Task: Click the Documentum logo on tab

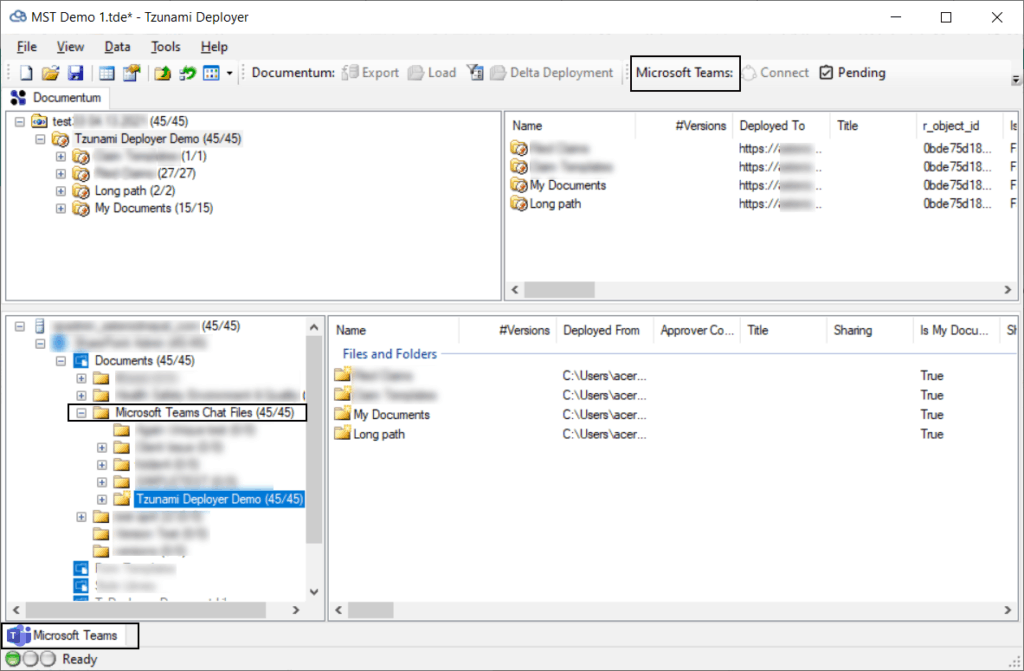Action: [x=18, y=98]
